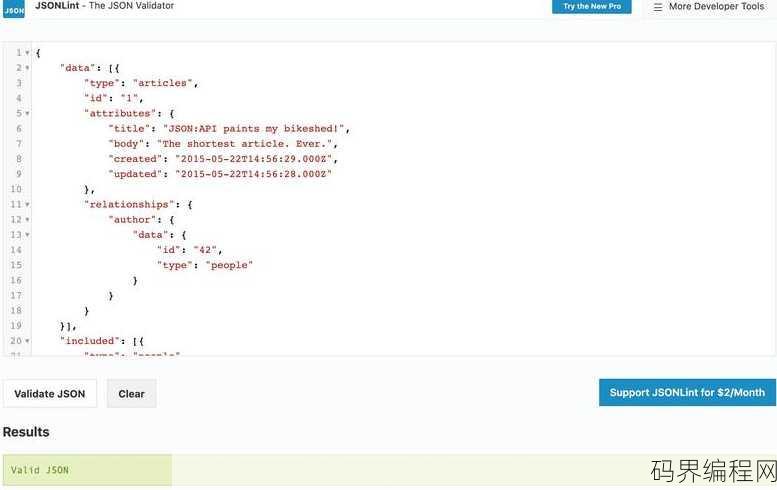
Task: Collapse the fold arrow on line 1
Action: 27,53
